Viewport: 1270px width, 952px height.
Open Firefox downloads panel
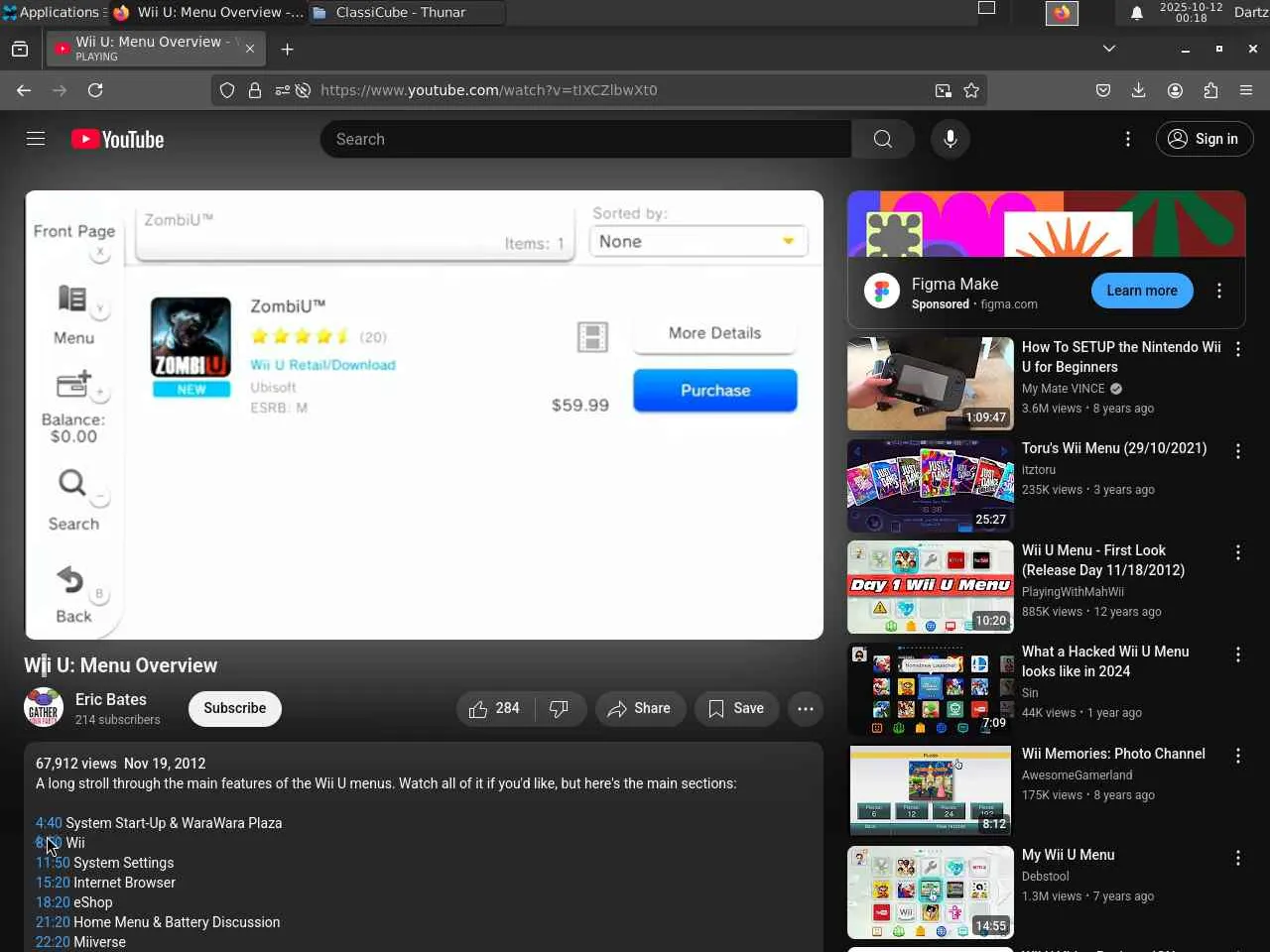click(1139, 90)
